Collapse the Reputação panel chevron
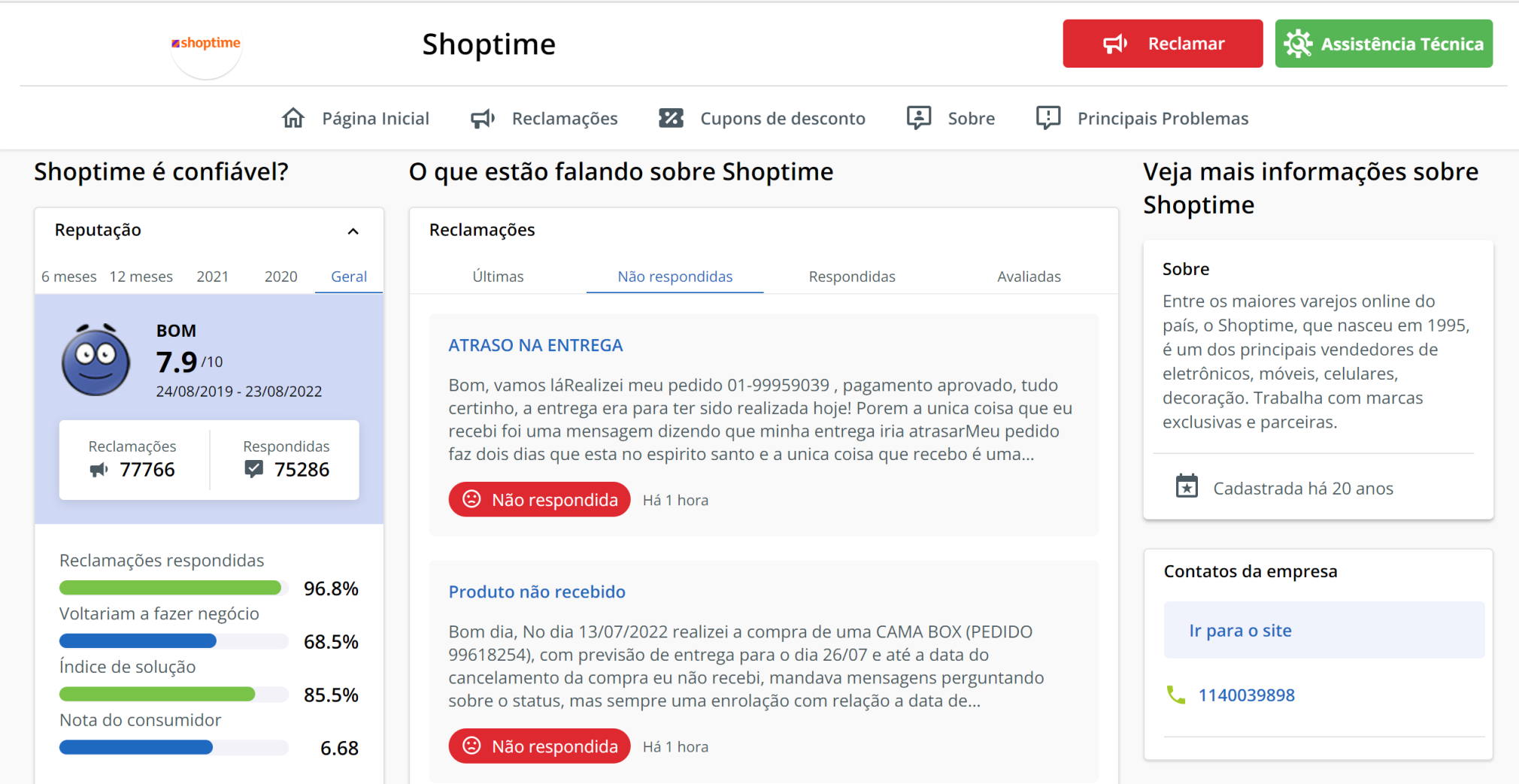 353,231
